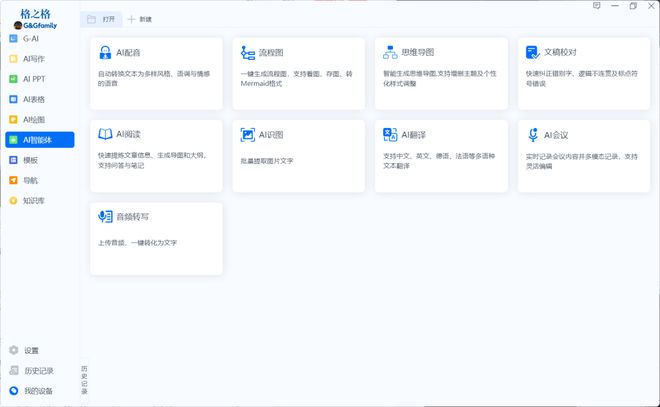Click the AI会议 microphone icon
The height and width of the screenshot is (407, 660).
(x=534, y=134)
